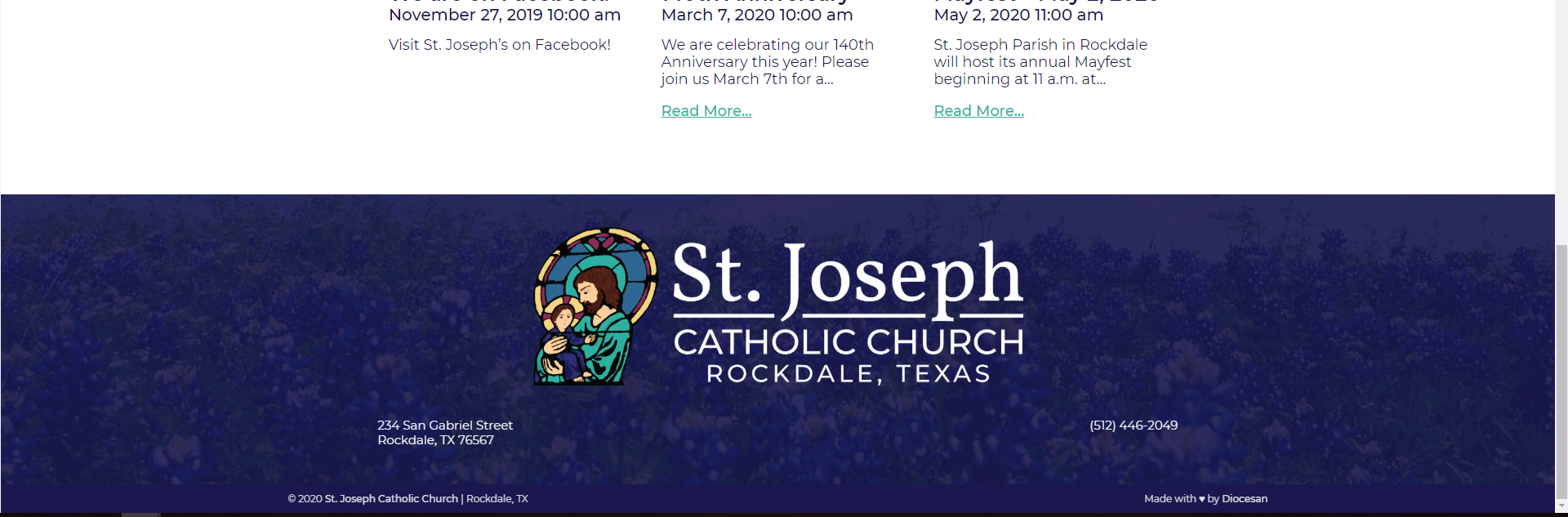Call the (512) 446-2049 phone number

click(1133, 426)
